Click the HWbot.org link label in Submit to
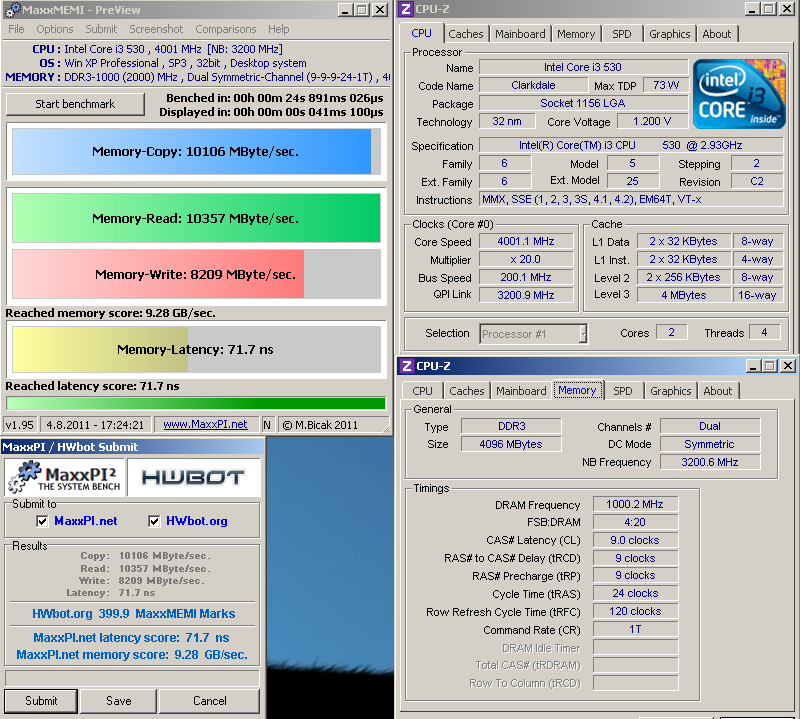The image size is (800, 719). 197,521
